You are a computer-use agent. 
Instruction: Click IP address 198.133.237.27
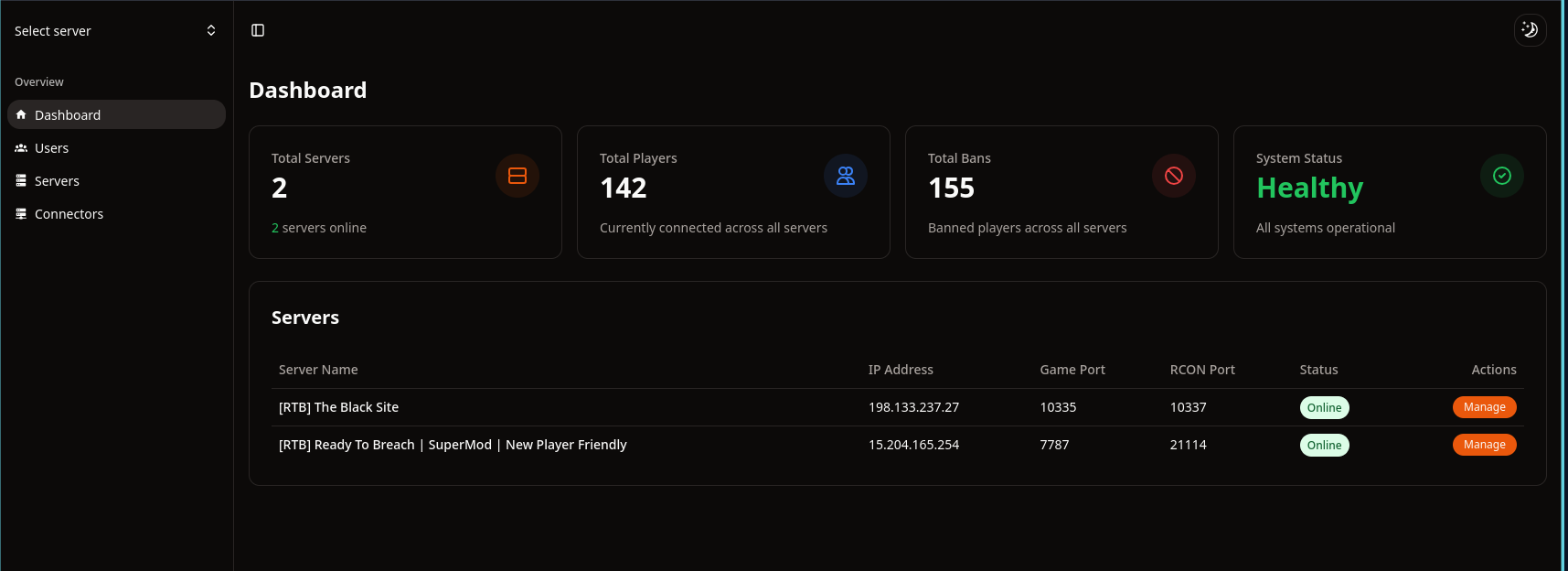coord(913,407)
